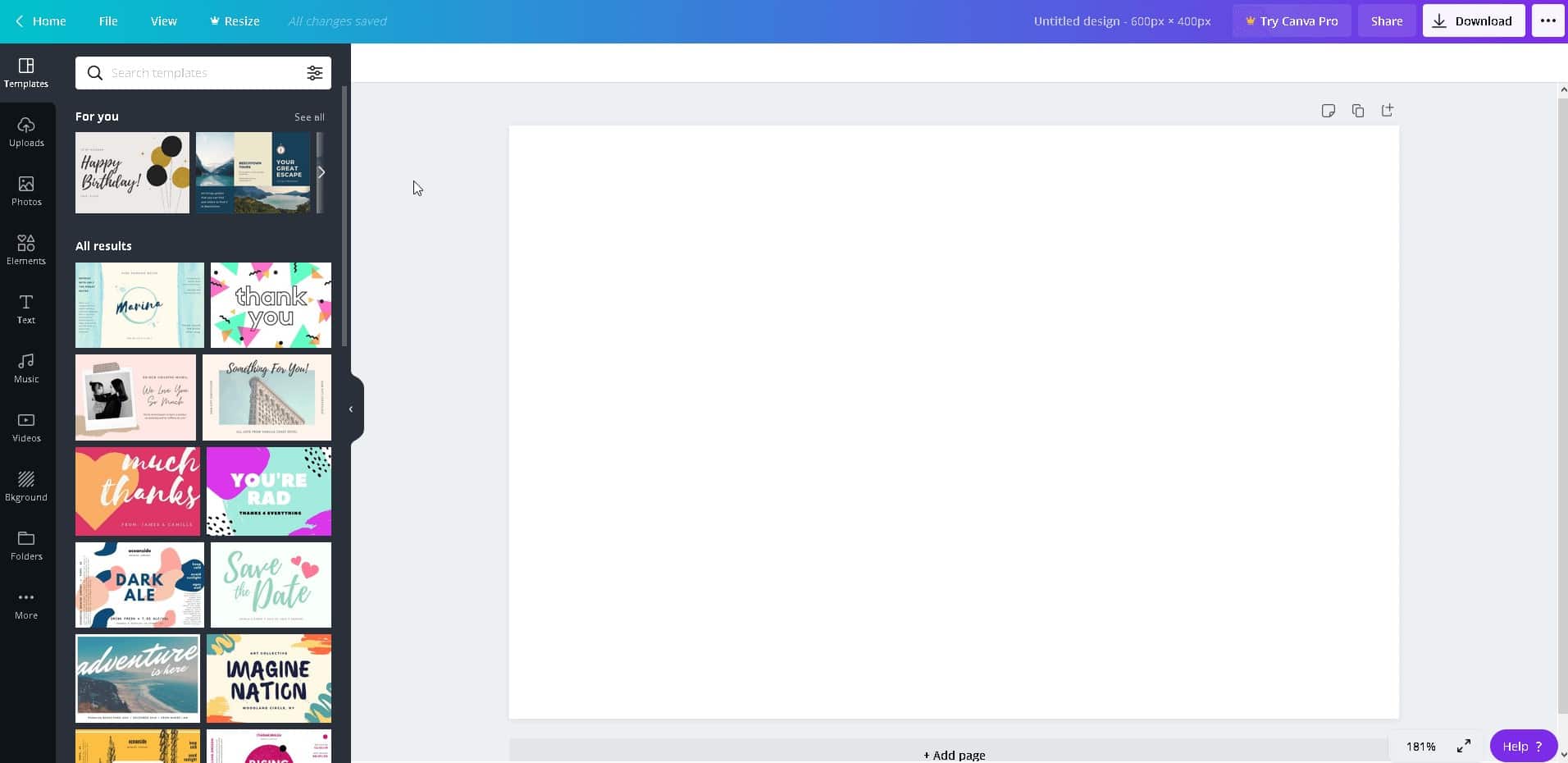The height and width of the screenshot is (763, 1568).
Task: Open the Music panel
Action: point(26,368)
